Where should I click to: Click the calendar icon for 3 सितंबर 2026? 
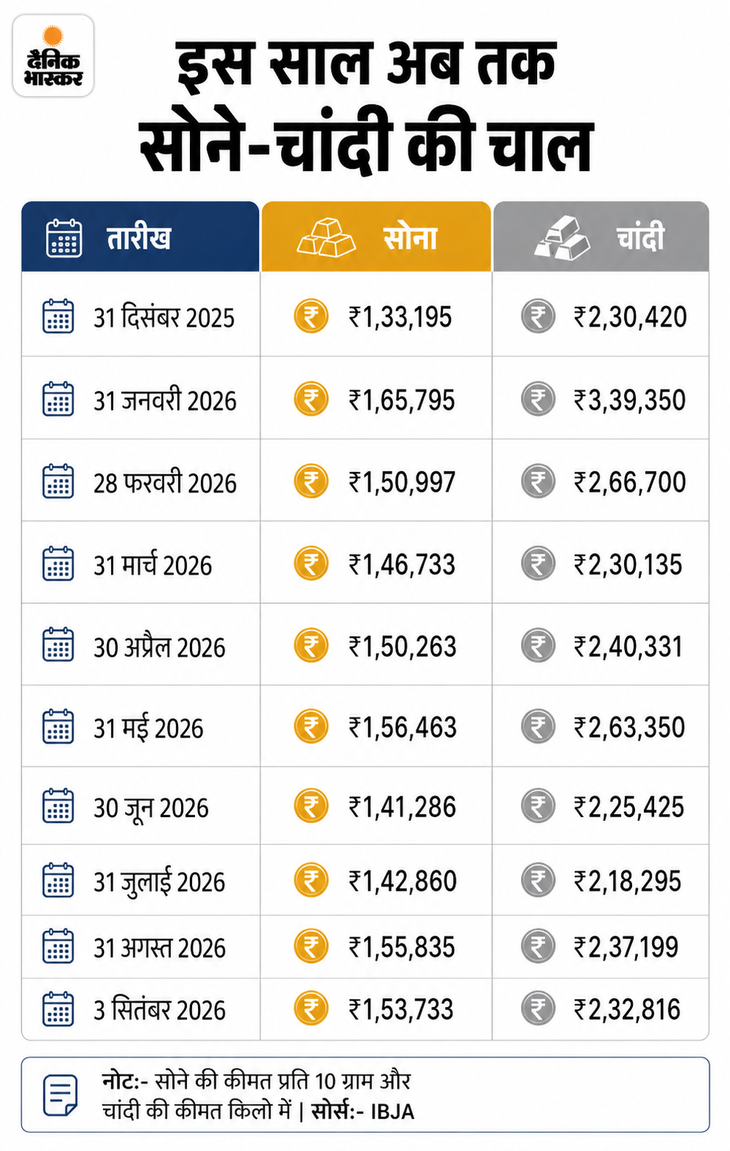click(x=58, y=1009)
